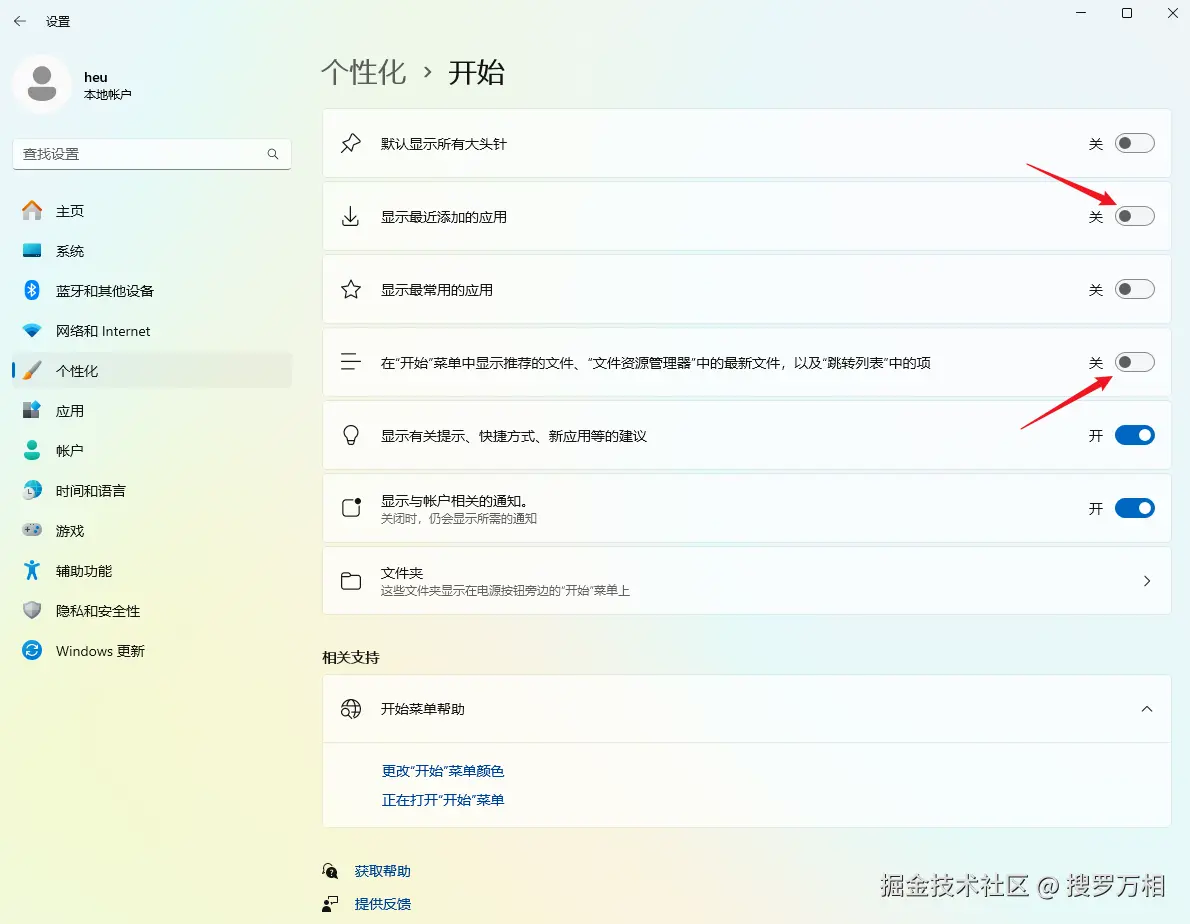Click the Windows 更新 sync icon
1190x924 pixels.
32,651
